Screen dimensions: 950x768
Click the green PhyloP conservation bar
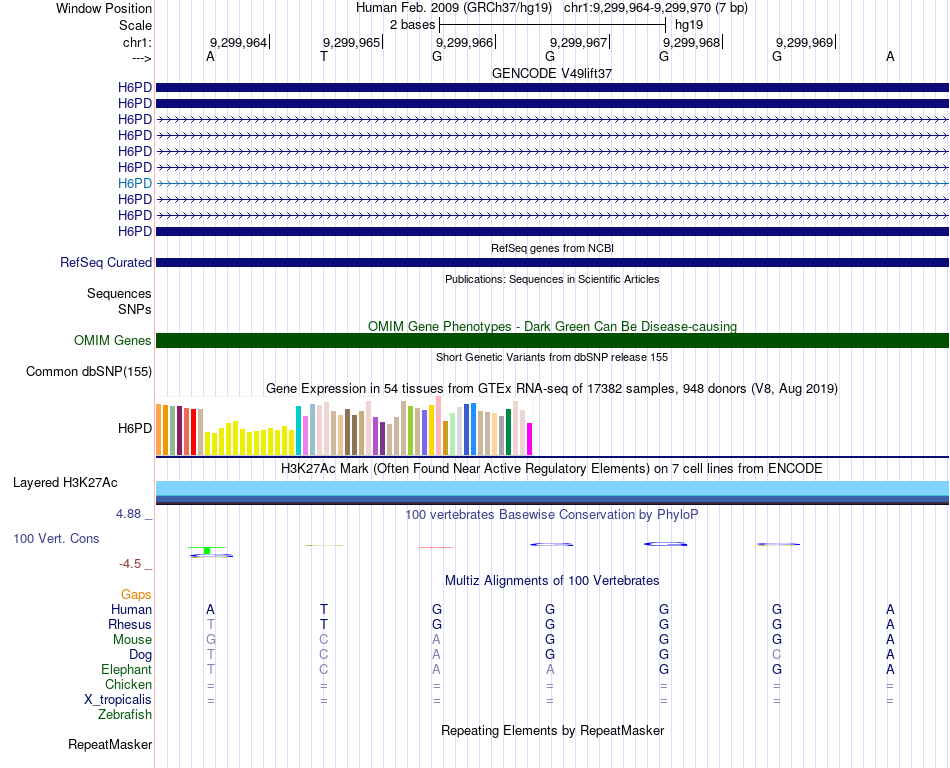pyautogui.click(x=207, y=550)
